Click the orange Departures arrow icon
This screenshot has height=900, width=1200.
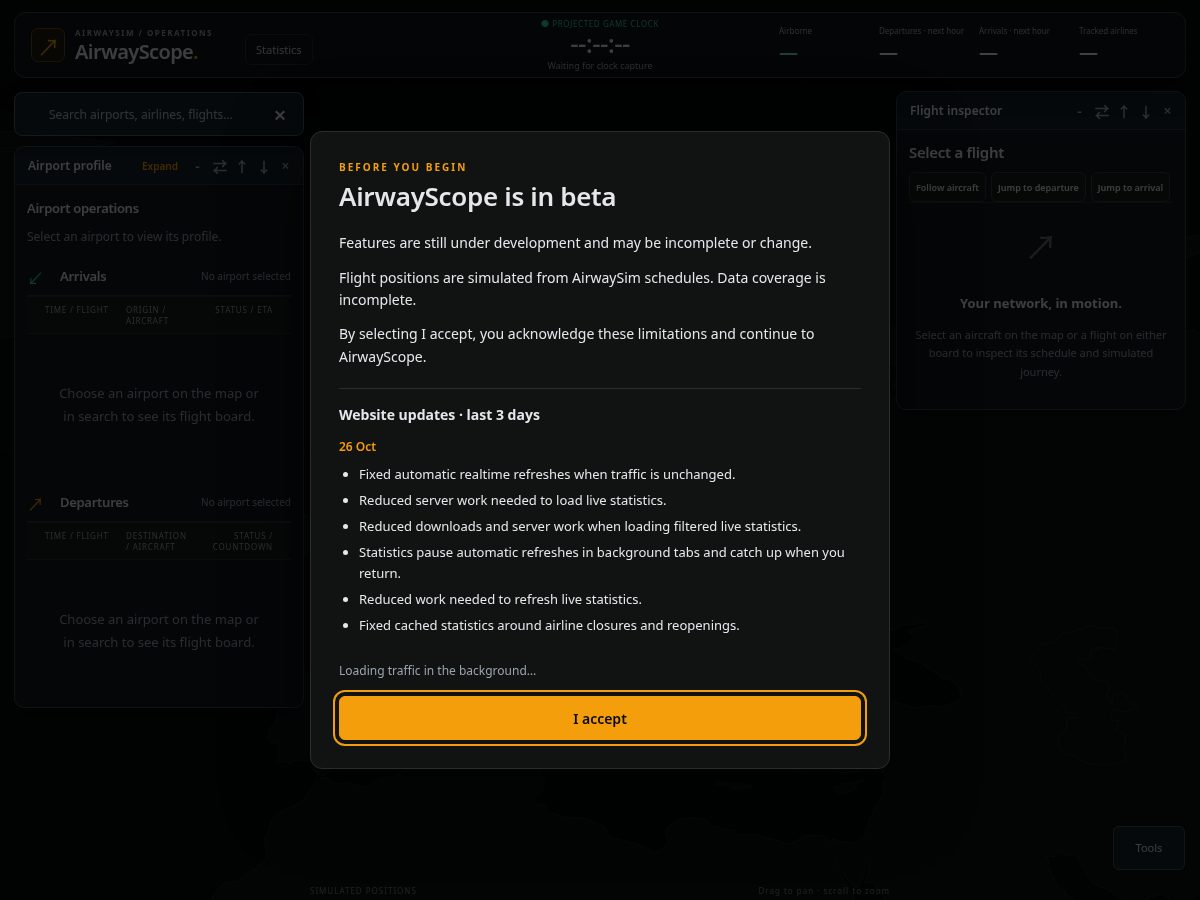coord(36,504)
